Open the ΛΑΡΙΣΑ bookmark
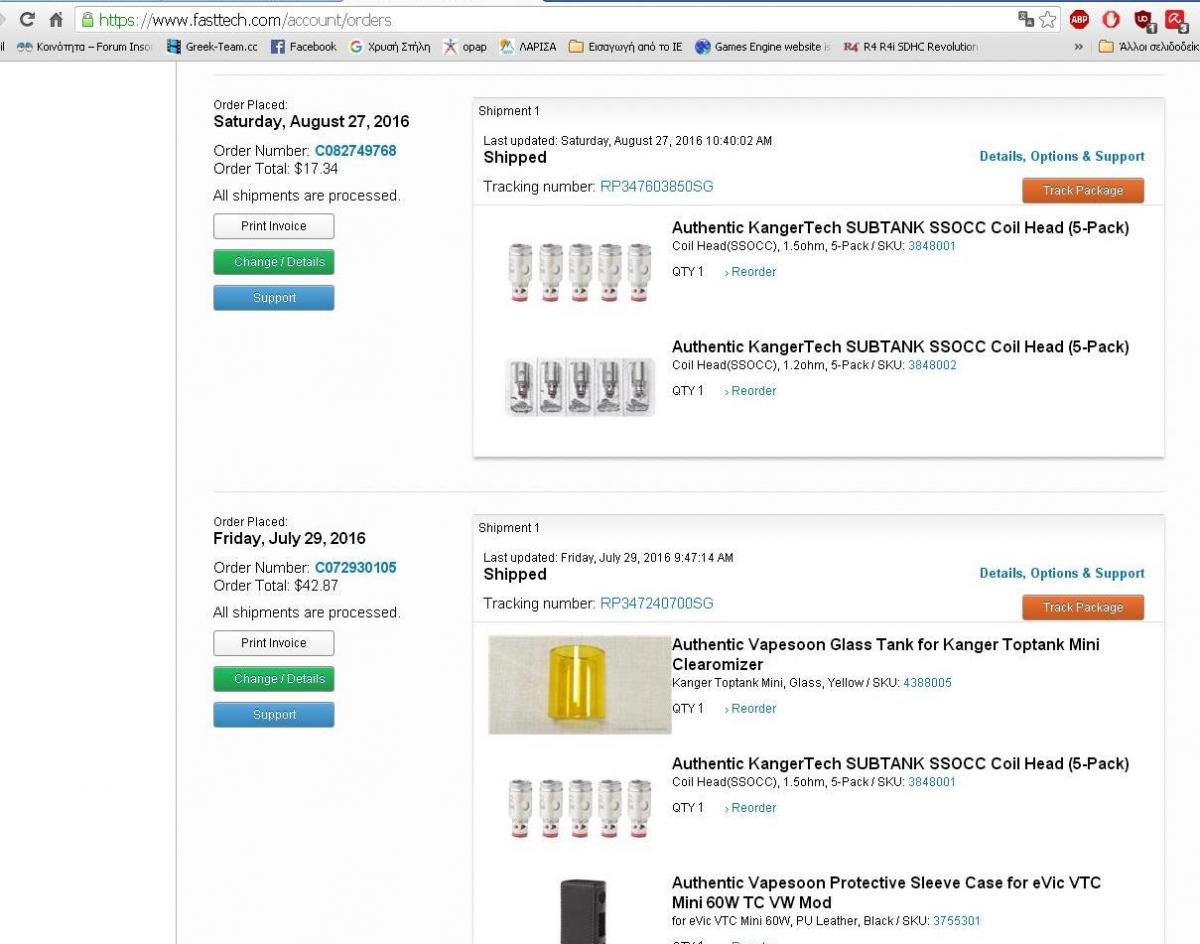 coord(527,46)
